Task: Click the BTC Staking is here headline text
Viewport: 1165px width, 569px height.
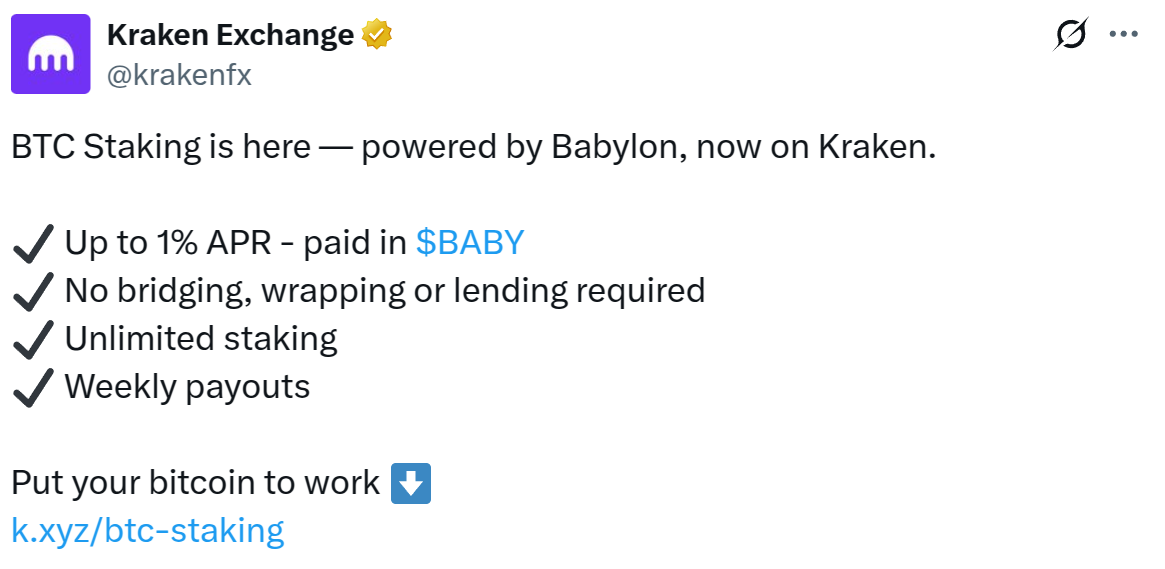Action: pyautogui.click(x=160, y=147)
